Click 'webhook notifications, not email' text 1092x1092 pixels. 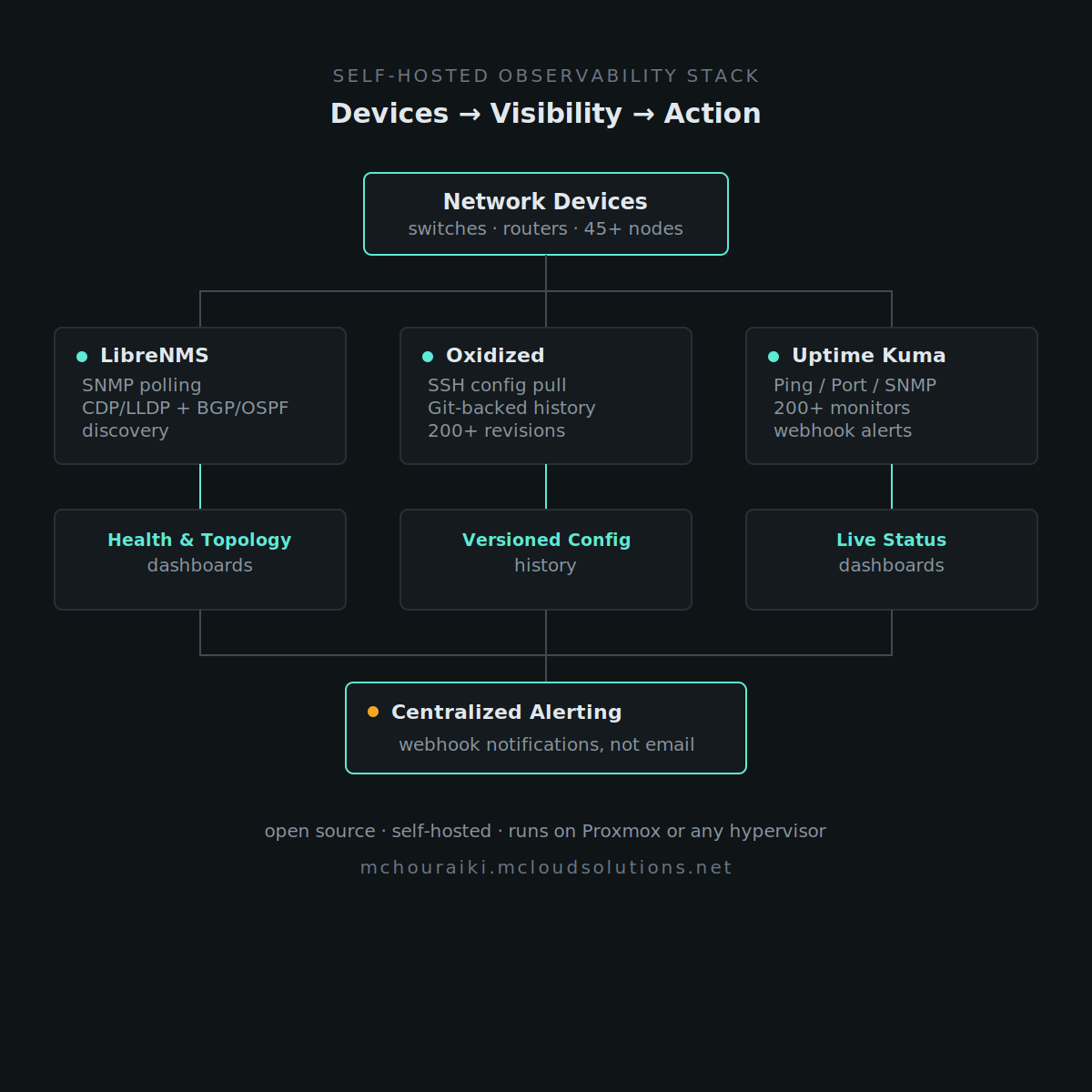point(547,744)
